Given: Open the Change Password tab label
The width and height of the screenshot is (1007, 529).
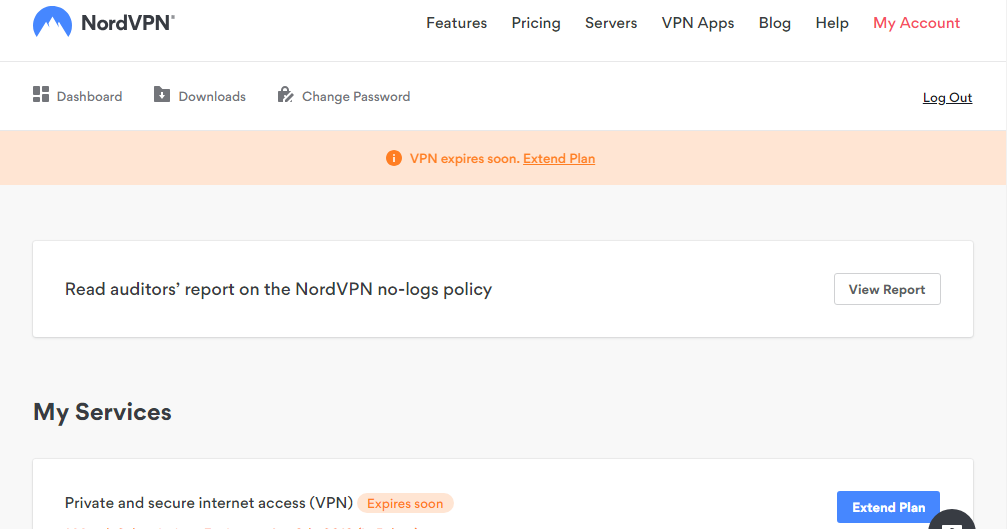Looking at the screenshot, I should point(356,97).
